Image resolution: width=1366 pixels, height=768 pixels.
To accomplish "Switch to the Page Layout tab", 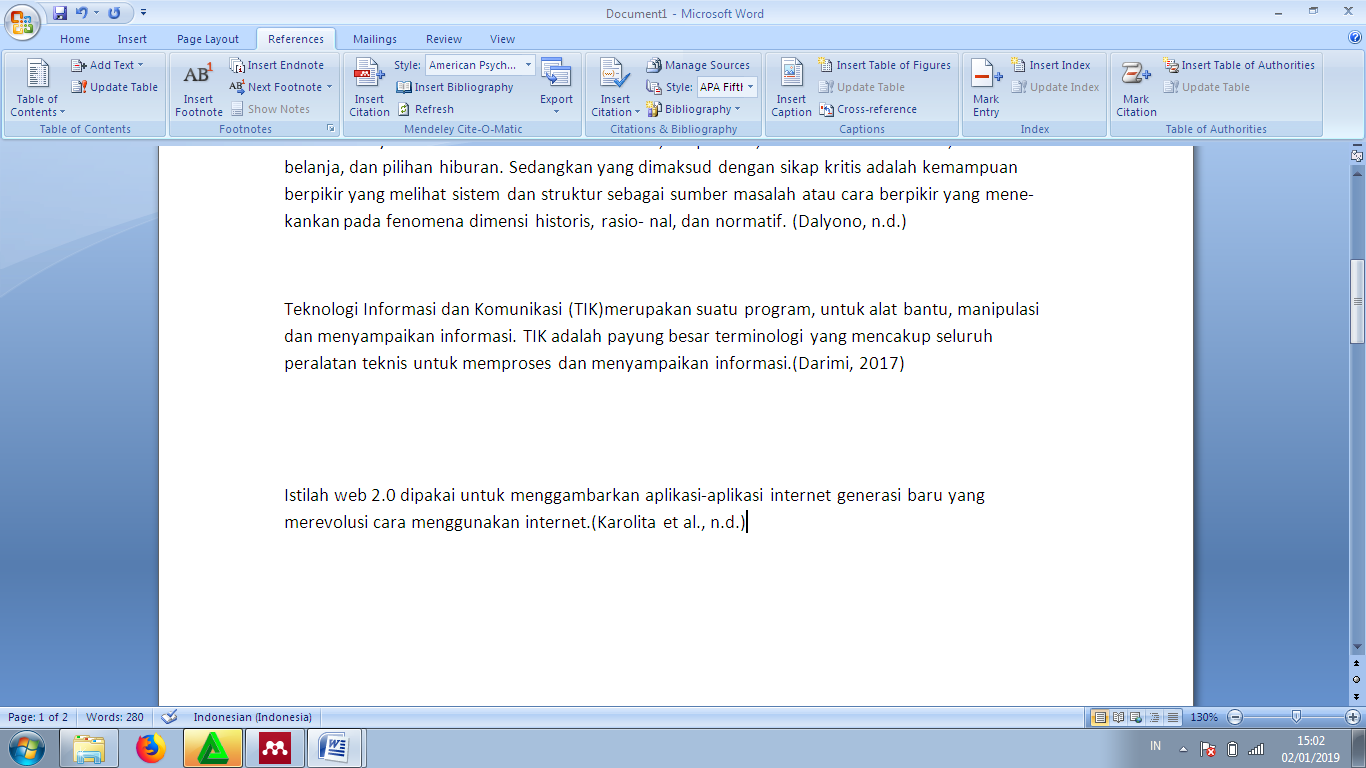I will 208,39.
